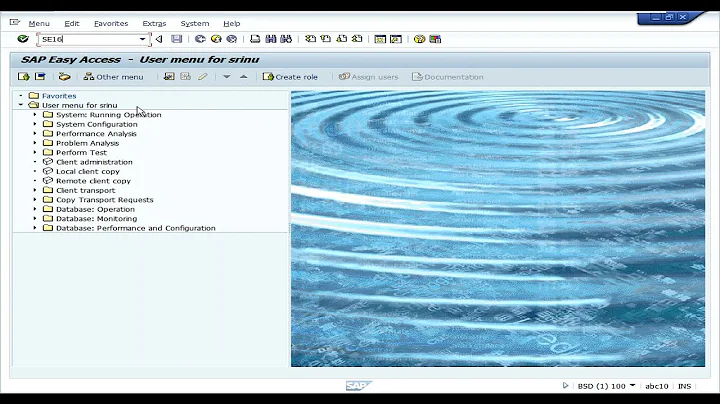Expand System Configuration folder arrow
Image resolution: width=720 pixels, height=404 pixels.
coord(35,124)
